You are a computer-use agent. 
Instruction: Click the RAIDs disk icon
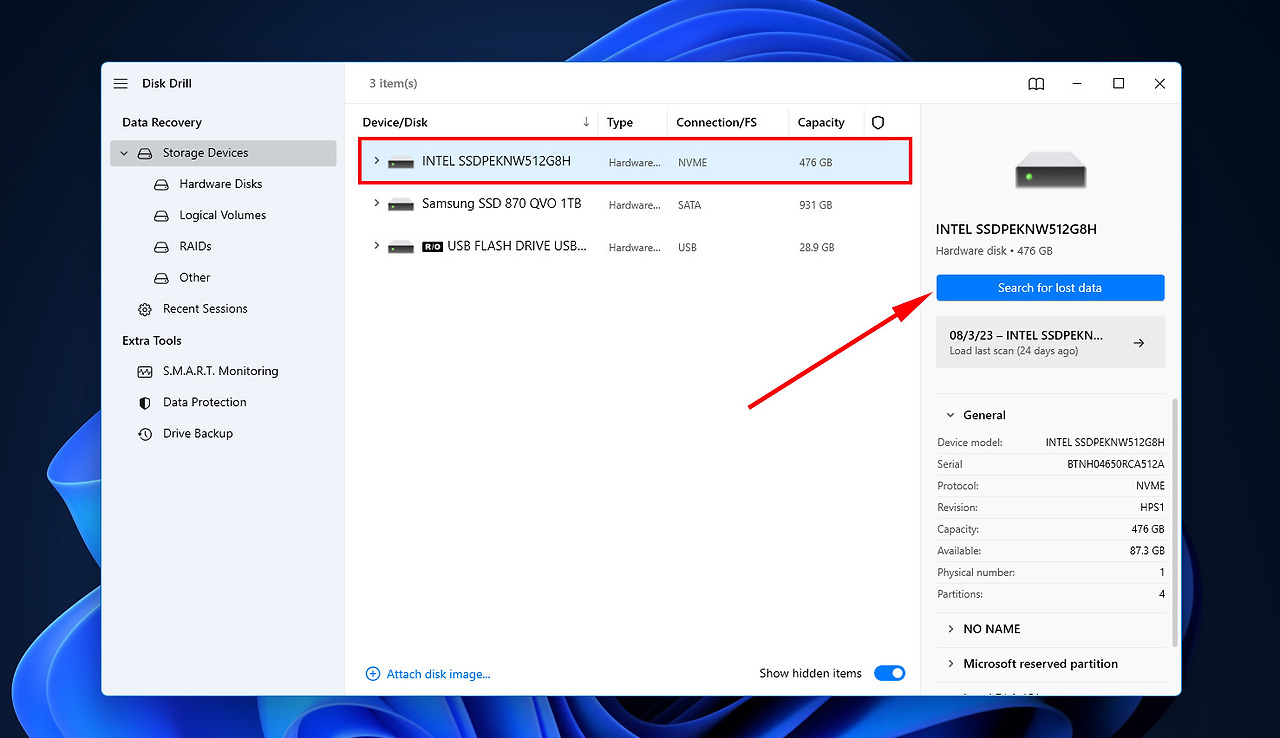coord(161,246)
